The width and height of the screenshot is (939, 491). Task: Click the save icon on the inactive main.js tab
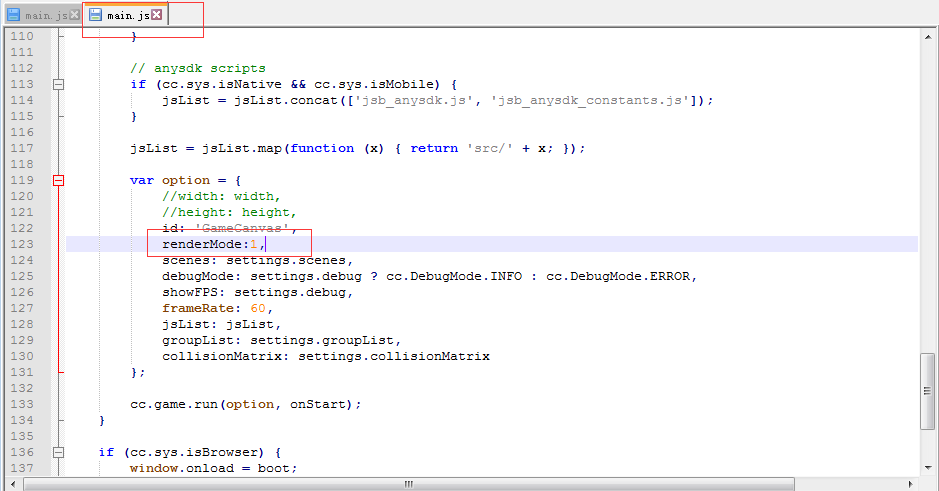coord(13,15)
